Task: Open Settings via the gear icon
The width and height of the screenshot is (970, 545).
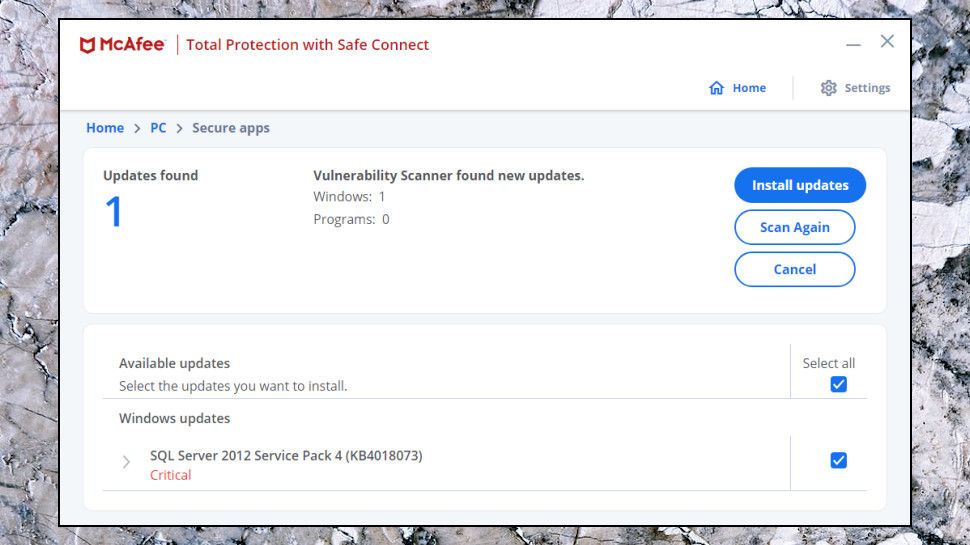Action: tap(828, 88)
